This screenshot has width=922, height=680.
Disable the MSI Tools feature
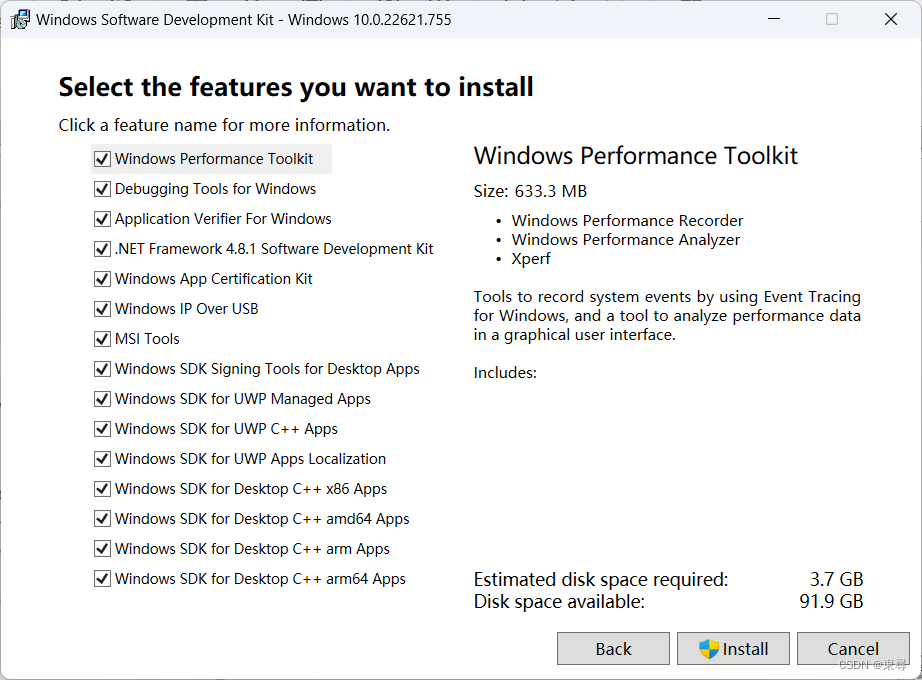click(x=101, y=338)
